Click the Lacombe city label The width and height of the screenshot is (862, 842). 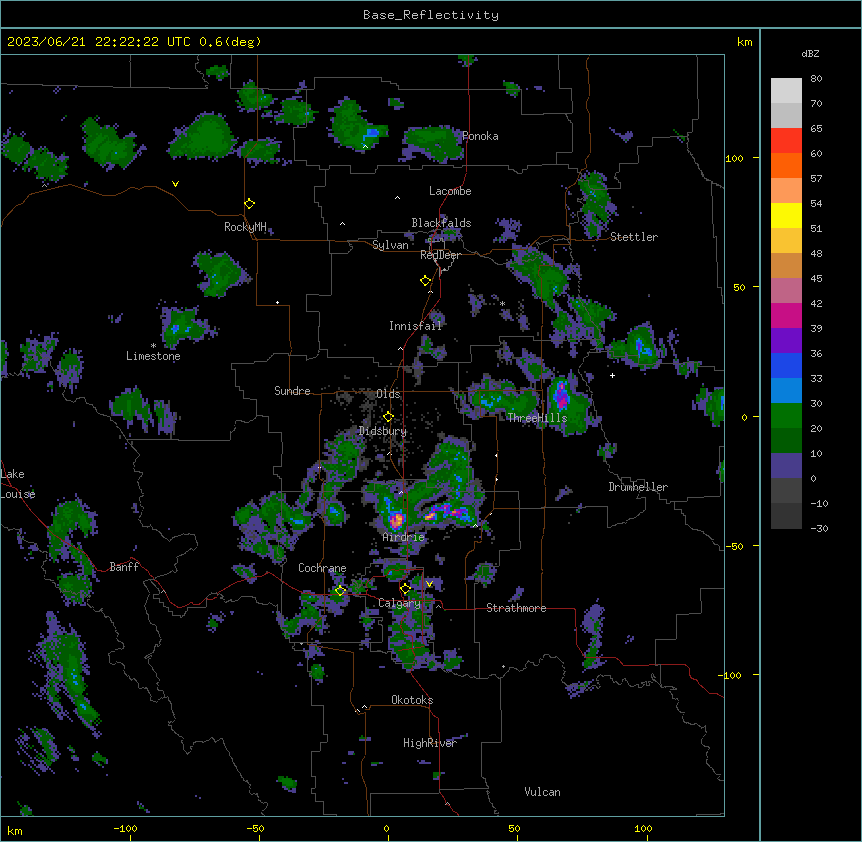[x=450, y=191]
